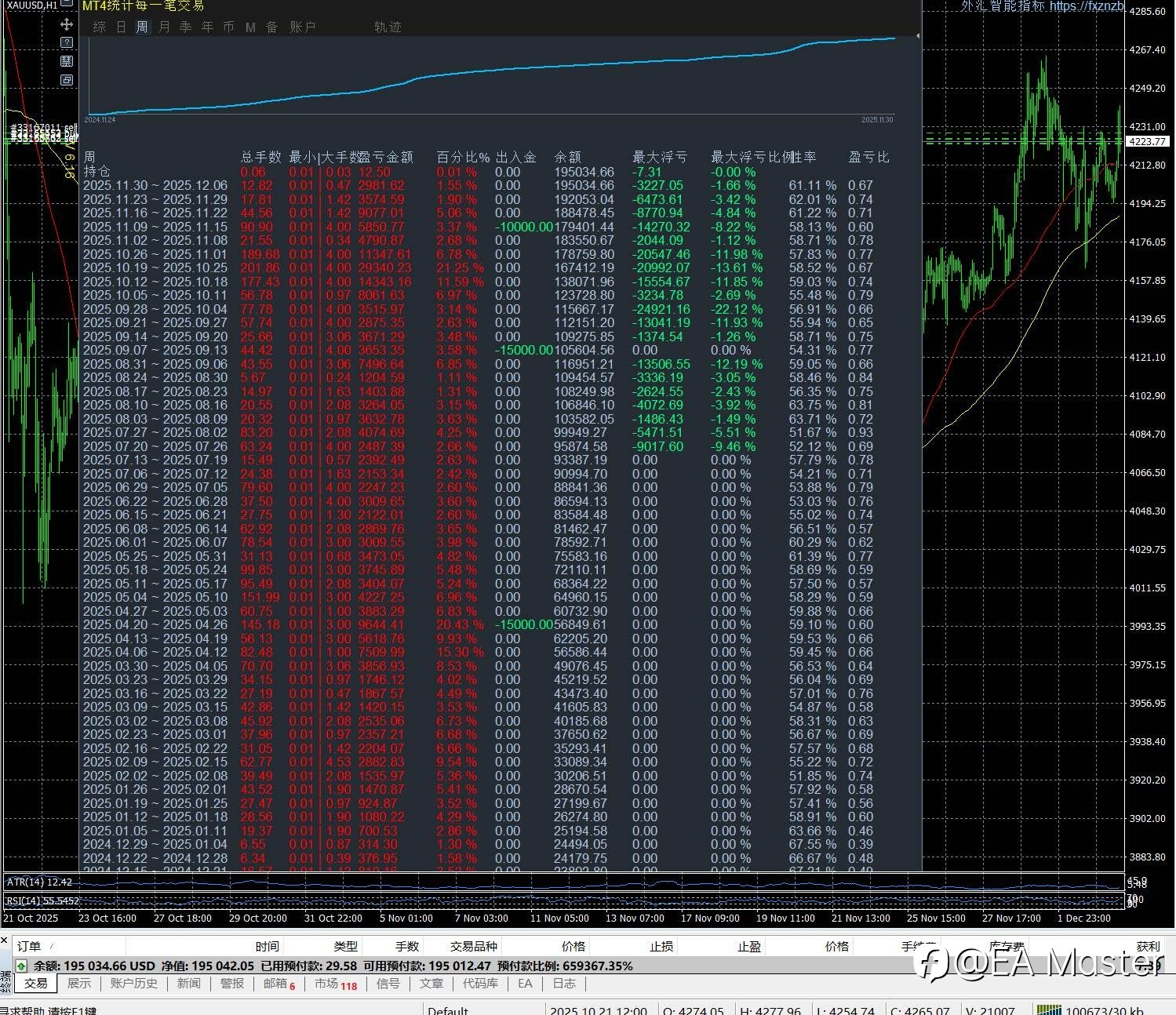Click the RSI(14) indicator label
The height and width of the screenshot is (1015, 1176).
click(x=43, y=901)
